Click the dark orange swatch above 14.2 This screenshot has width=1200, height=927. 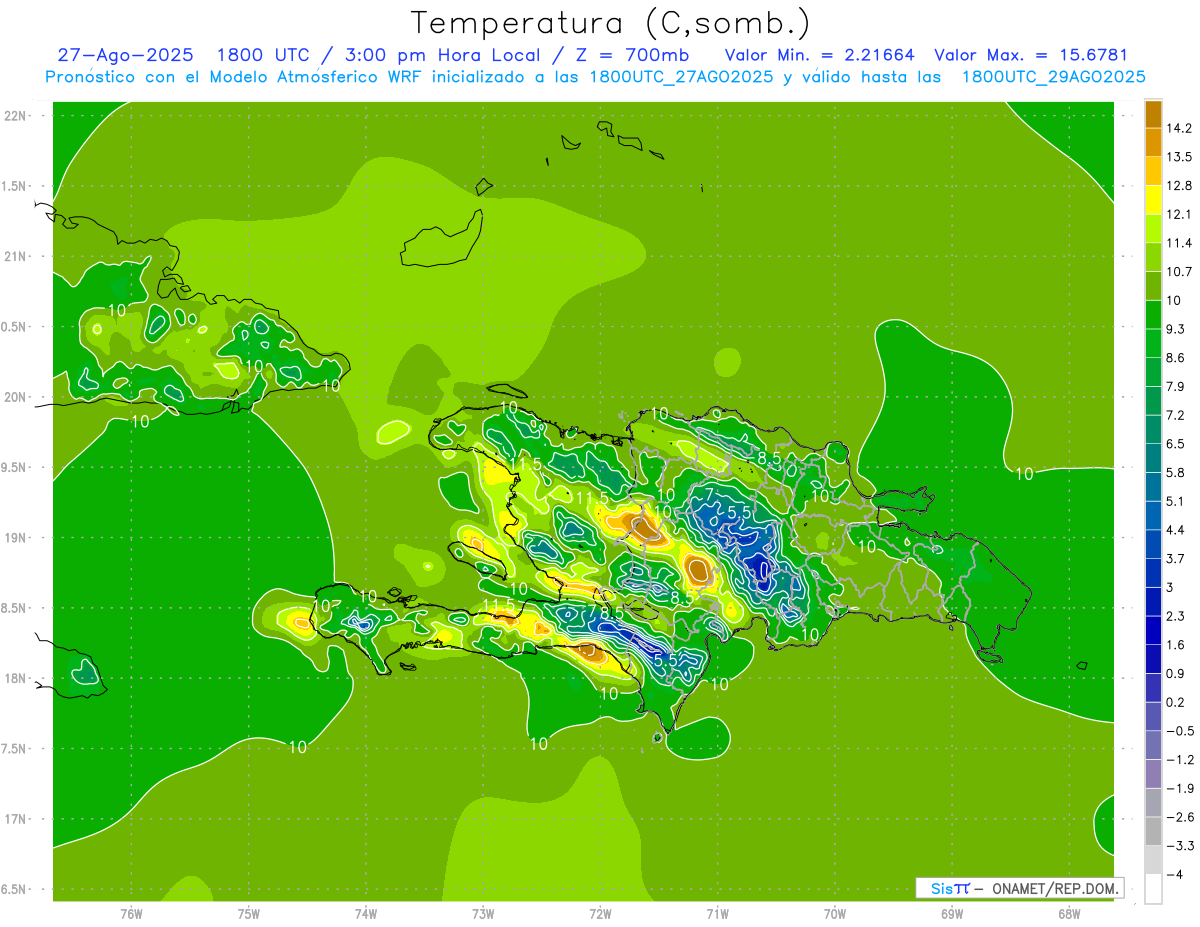pos(1153,114)
